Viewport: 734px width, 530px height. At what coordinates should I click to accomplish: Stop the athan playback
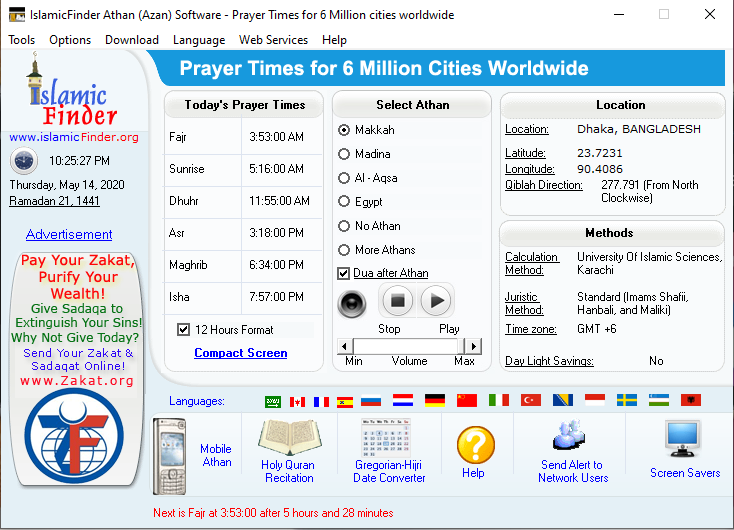(x=398, y=301)
